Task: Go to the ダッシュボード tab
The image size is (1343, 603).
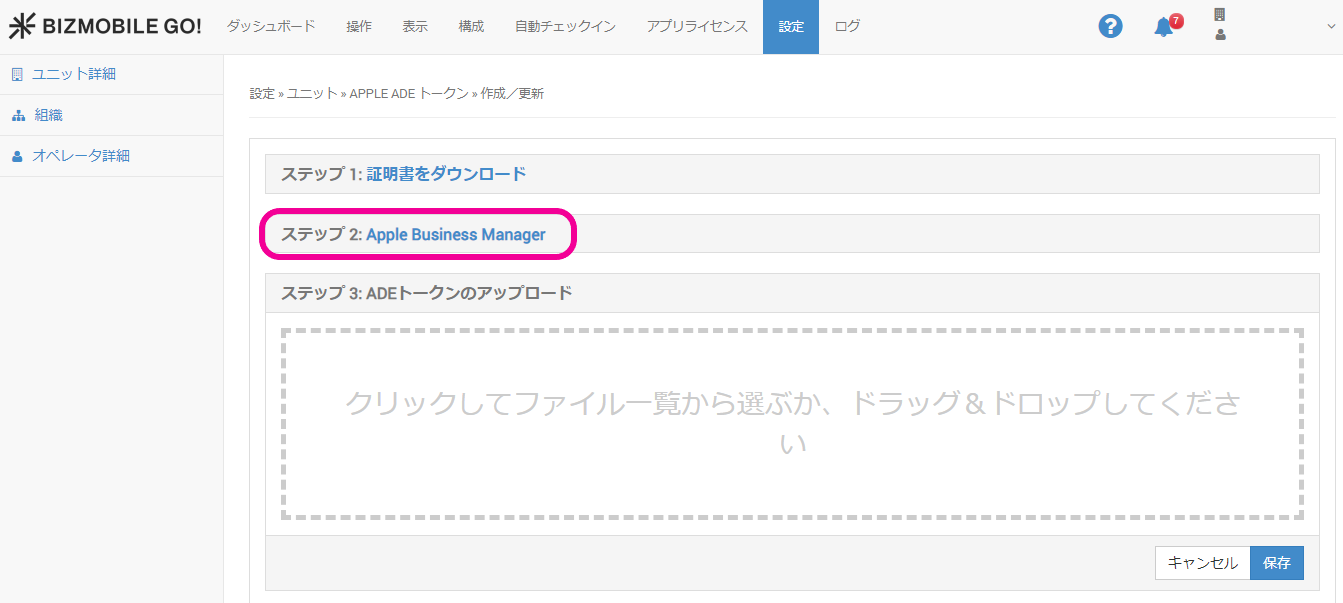Action: (x=271, y=27)
